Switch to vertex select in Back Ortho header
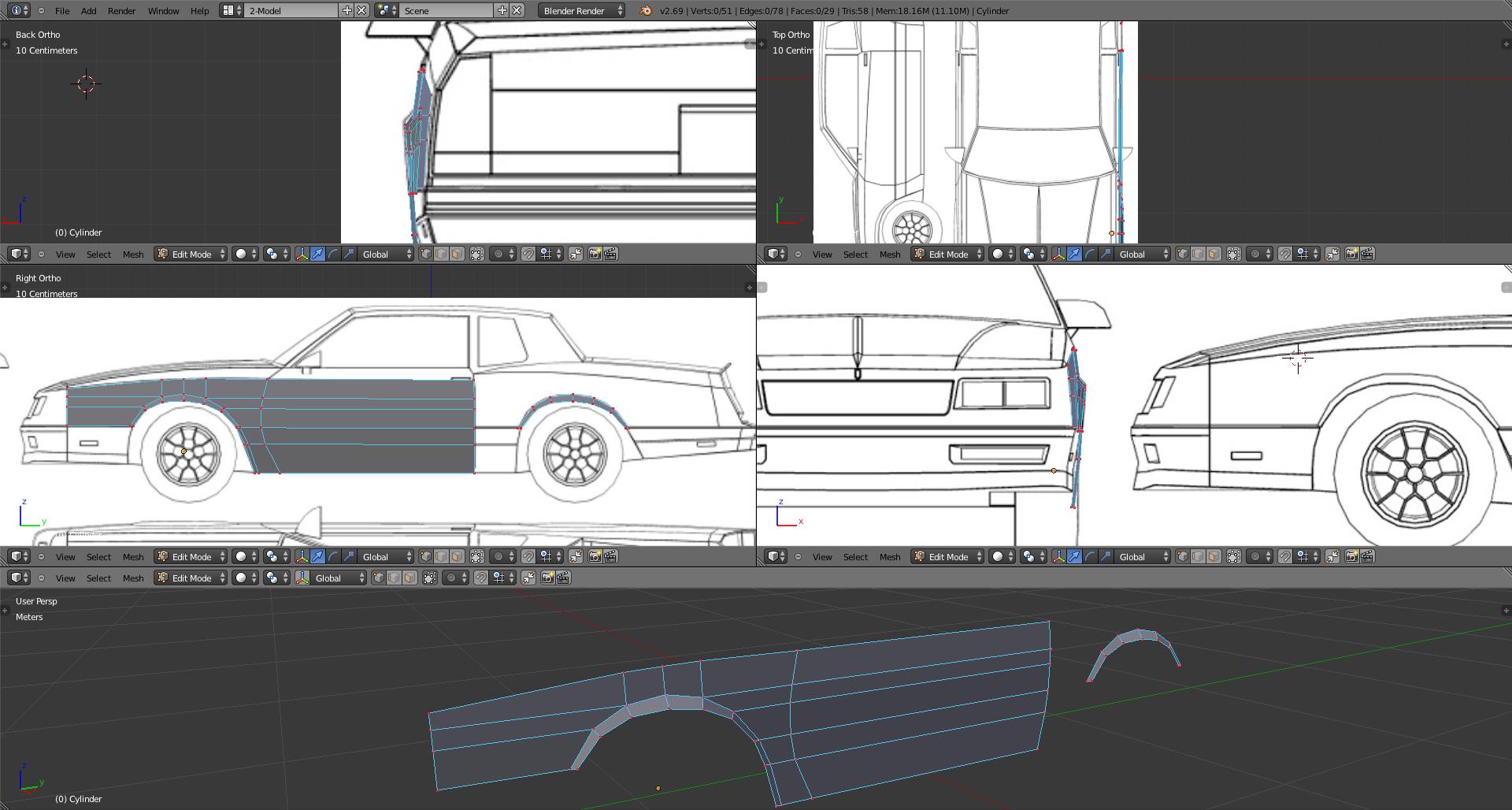 426,254
